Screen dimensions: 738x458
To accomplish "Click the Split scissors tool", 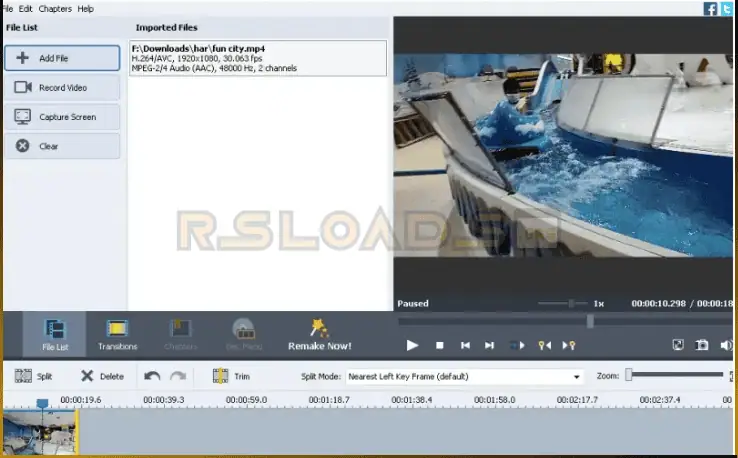I will [x=33, y=377].
